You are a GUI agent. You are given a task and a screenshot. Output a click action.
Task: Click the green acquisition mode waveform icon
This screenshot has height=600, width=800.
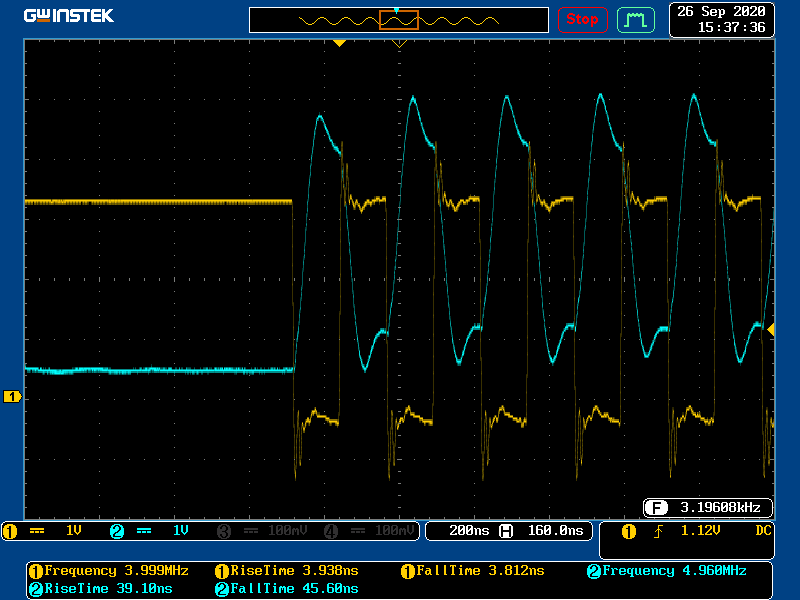coord(634,19)
